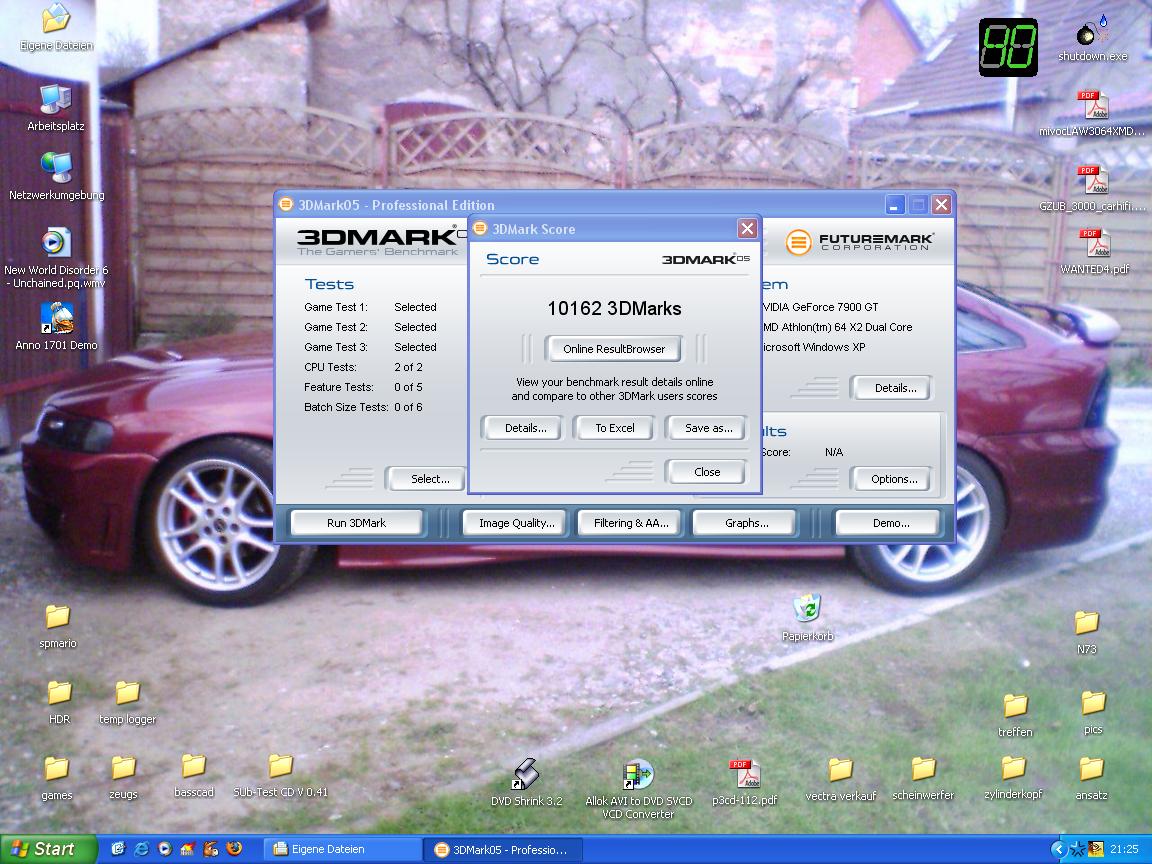Screen dimensions: 1152x864
Task: Click the Online ResultBrowser button
Action: [613, 349]
